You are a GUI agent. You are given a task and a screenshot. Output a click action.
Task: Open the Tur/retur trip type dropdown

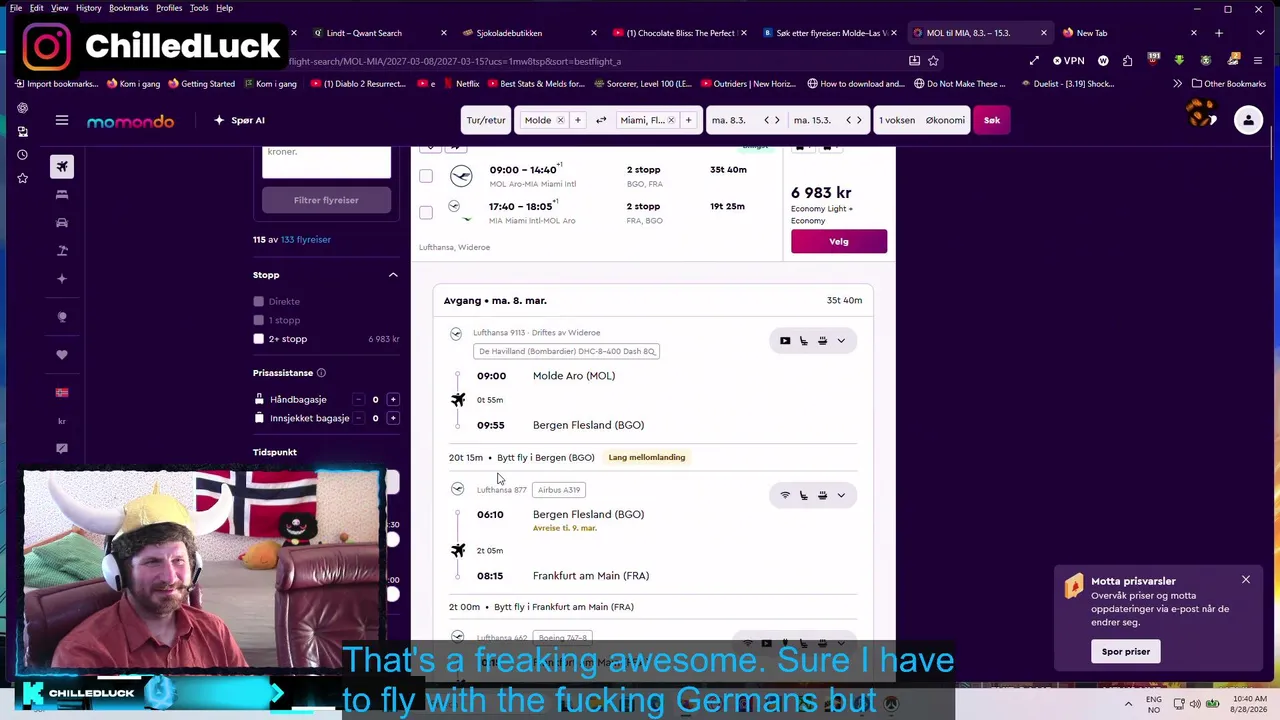pyautogui.click(x=486, y=121)
